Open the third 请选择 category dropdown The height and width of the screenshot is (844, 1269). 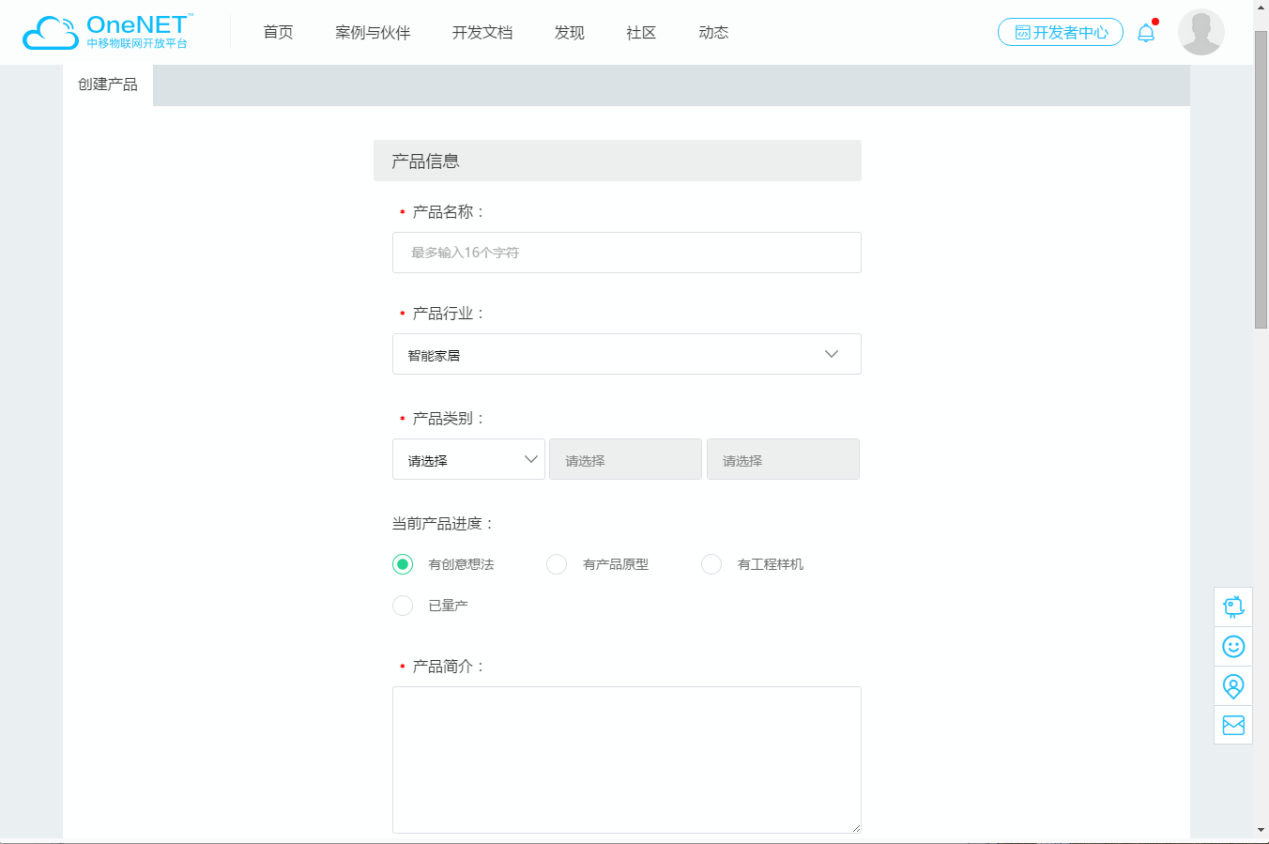coord(783,458)
